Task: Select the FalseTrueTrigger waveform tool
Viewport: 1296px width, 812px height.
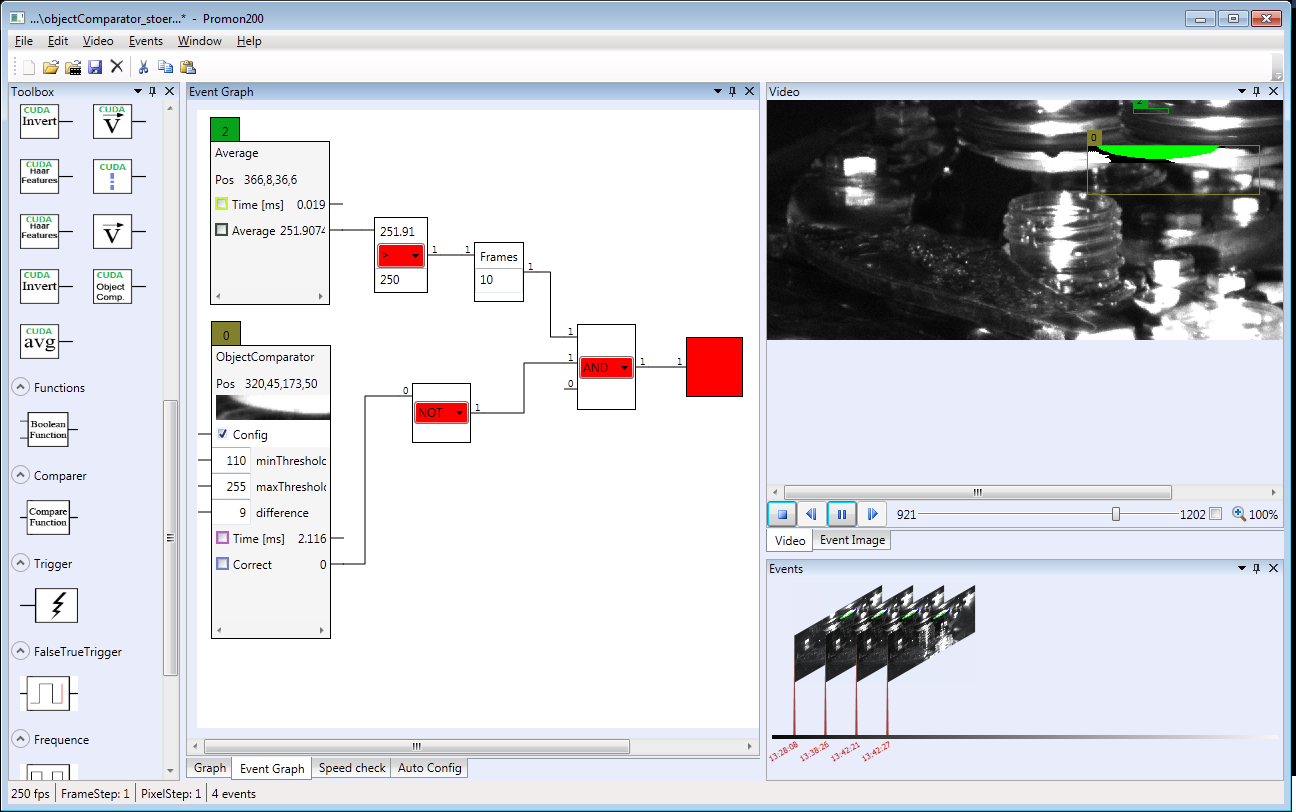Action: [48, 693]
